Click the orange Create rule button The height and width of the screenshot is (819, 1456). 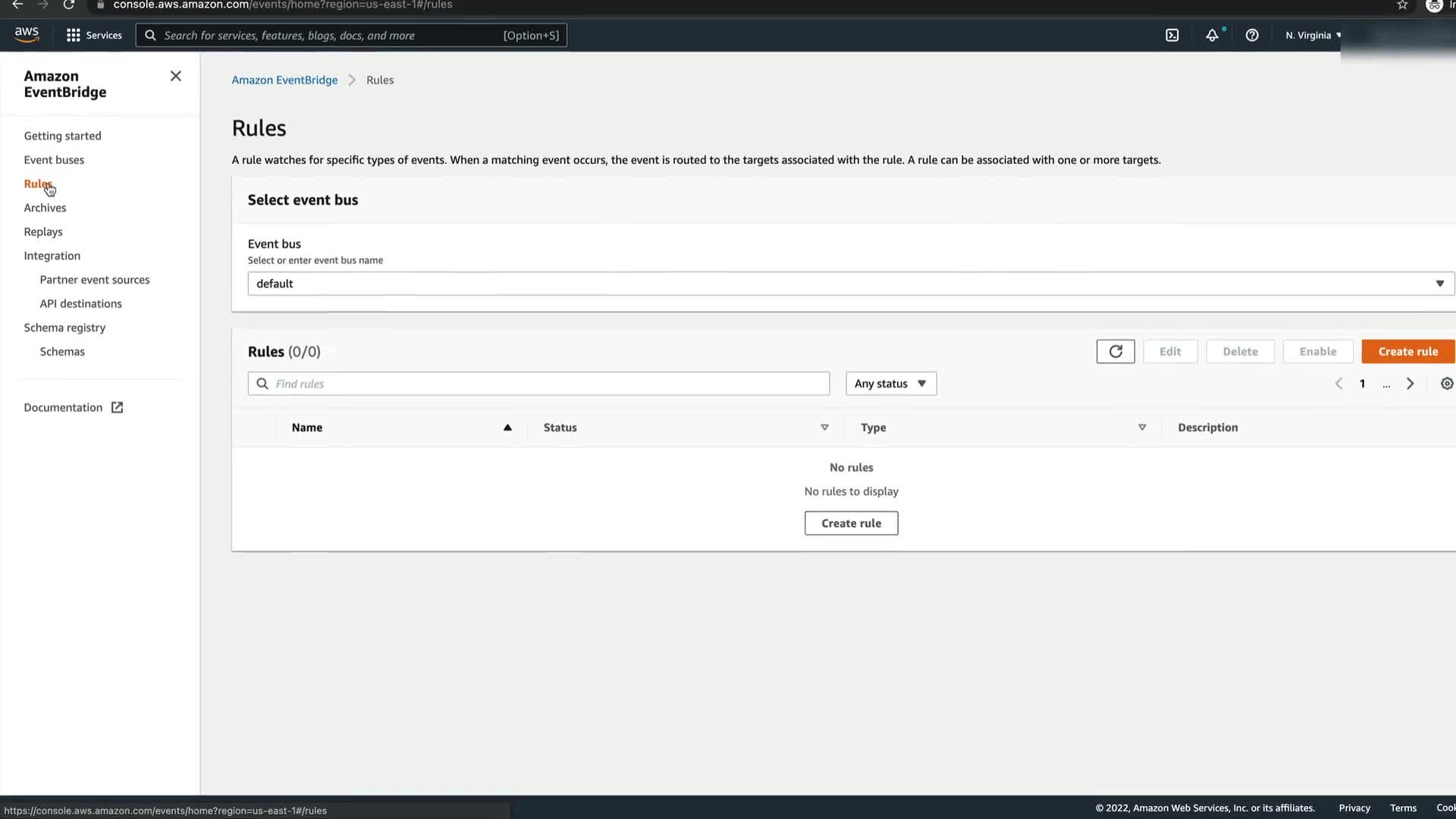1407,351
